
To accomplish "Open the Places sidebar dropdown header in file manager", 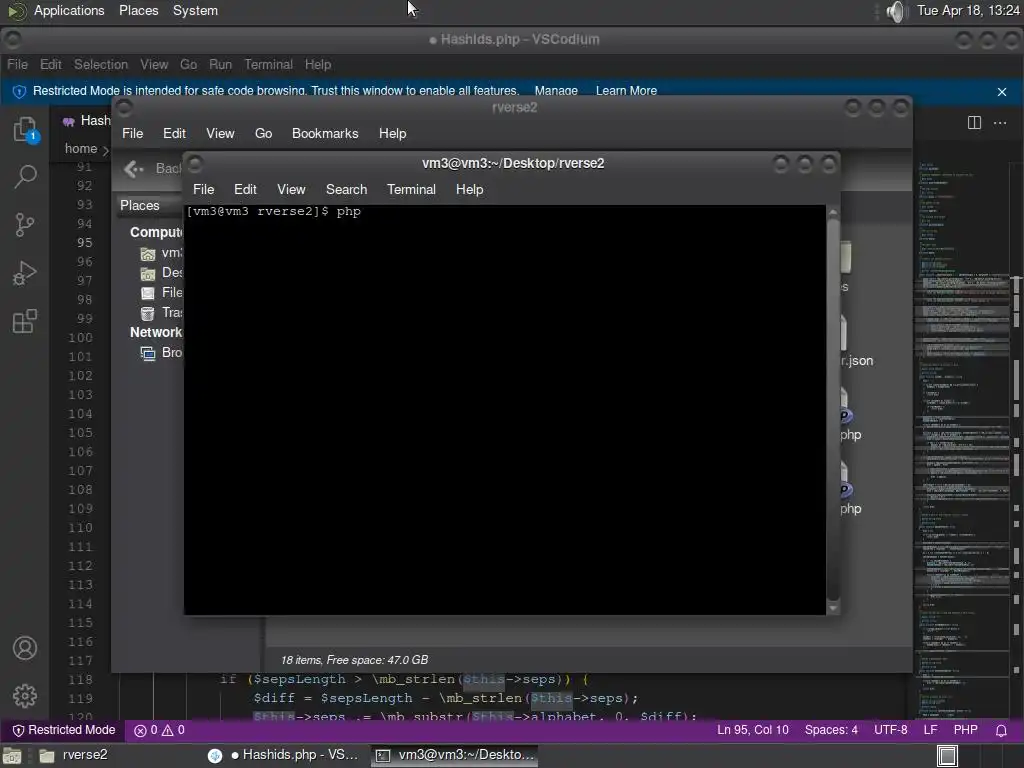I will pyautogui.click(x=150, y=206).
